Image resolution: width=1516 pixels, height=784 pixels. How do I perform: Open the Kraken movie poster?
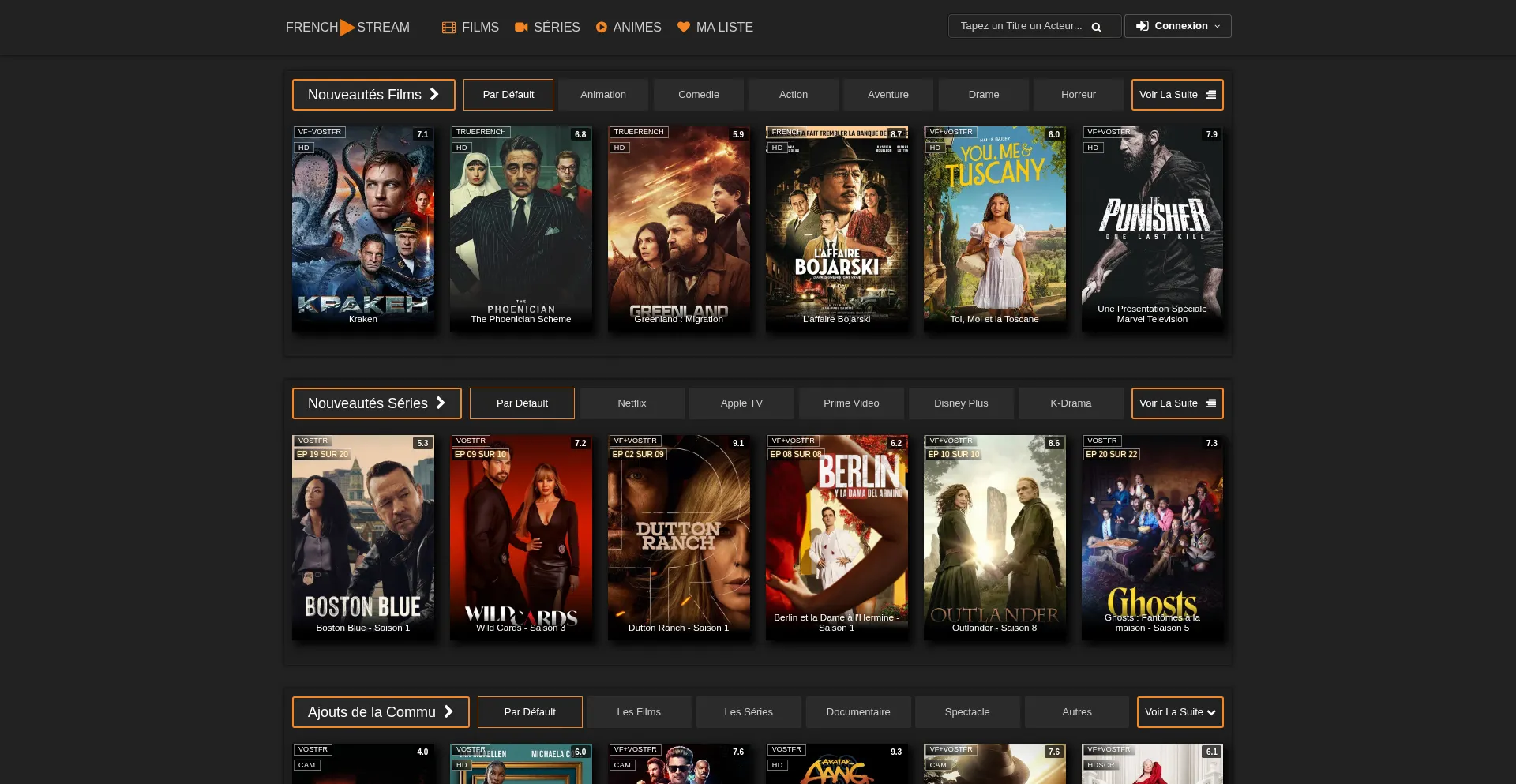363,229
